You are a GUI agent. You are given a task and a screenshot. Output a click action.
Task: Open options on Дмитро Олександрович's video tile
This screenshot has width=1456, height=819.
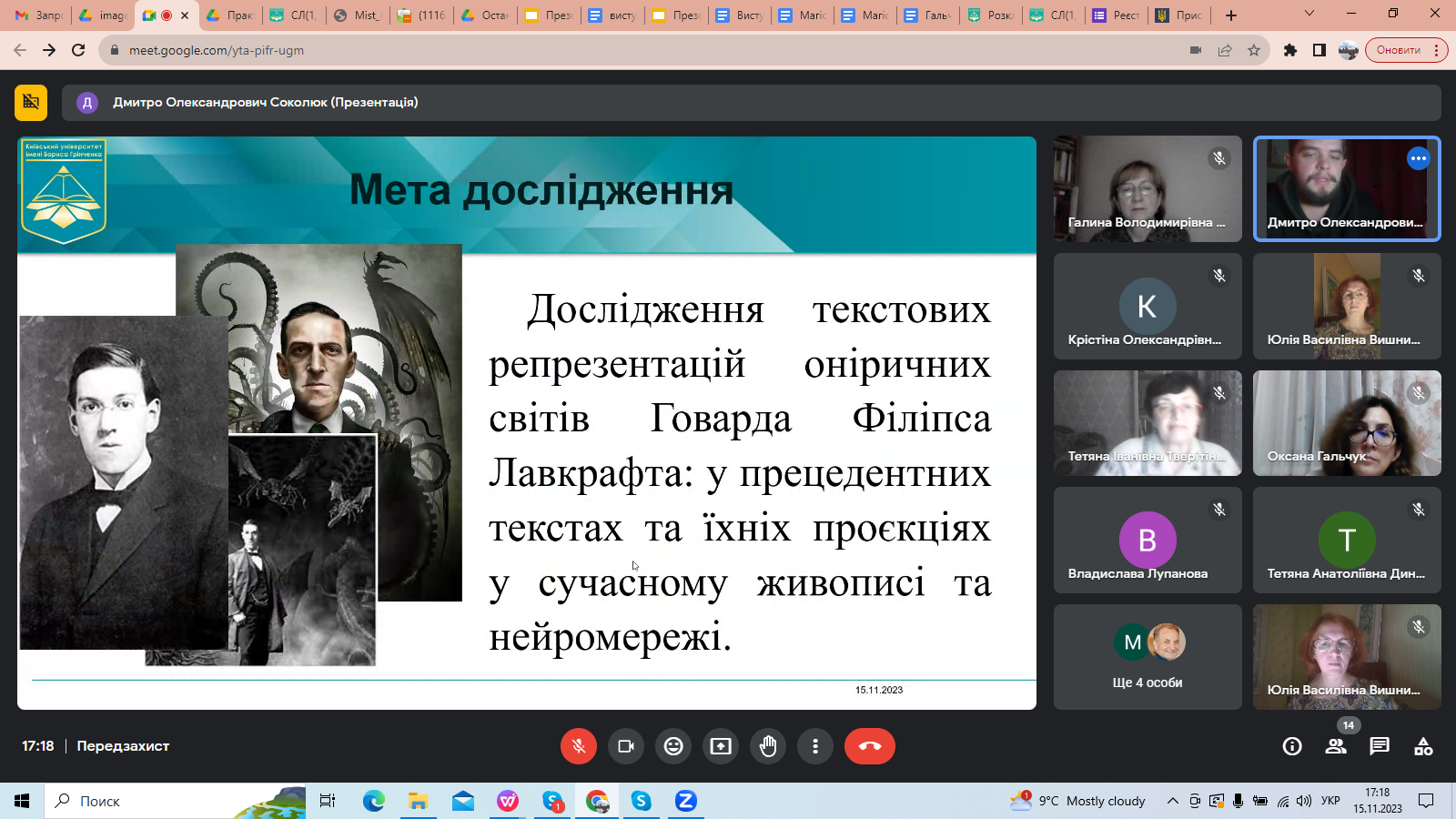(x=1418, y=158)
